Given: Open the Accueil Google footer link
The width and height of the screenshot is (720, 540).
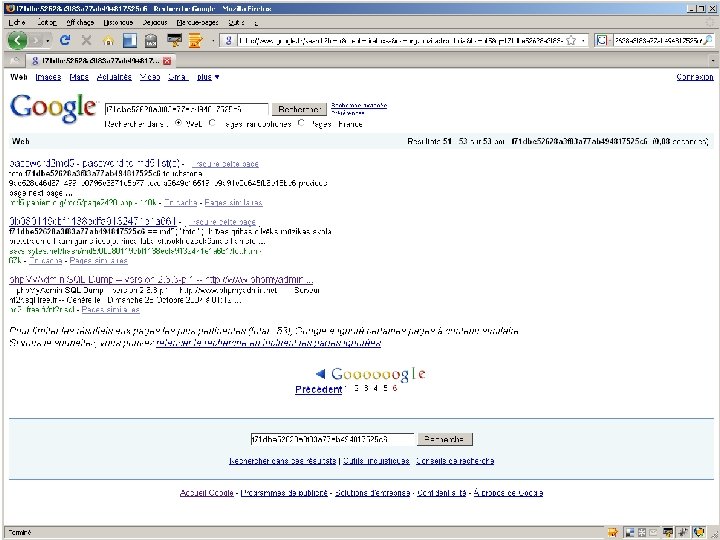Looking at the screenshot, I should (207, 493).
